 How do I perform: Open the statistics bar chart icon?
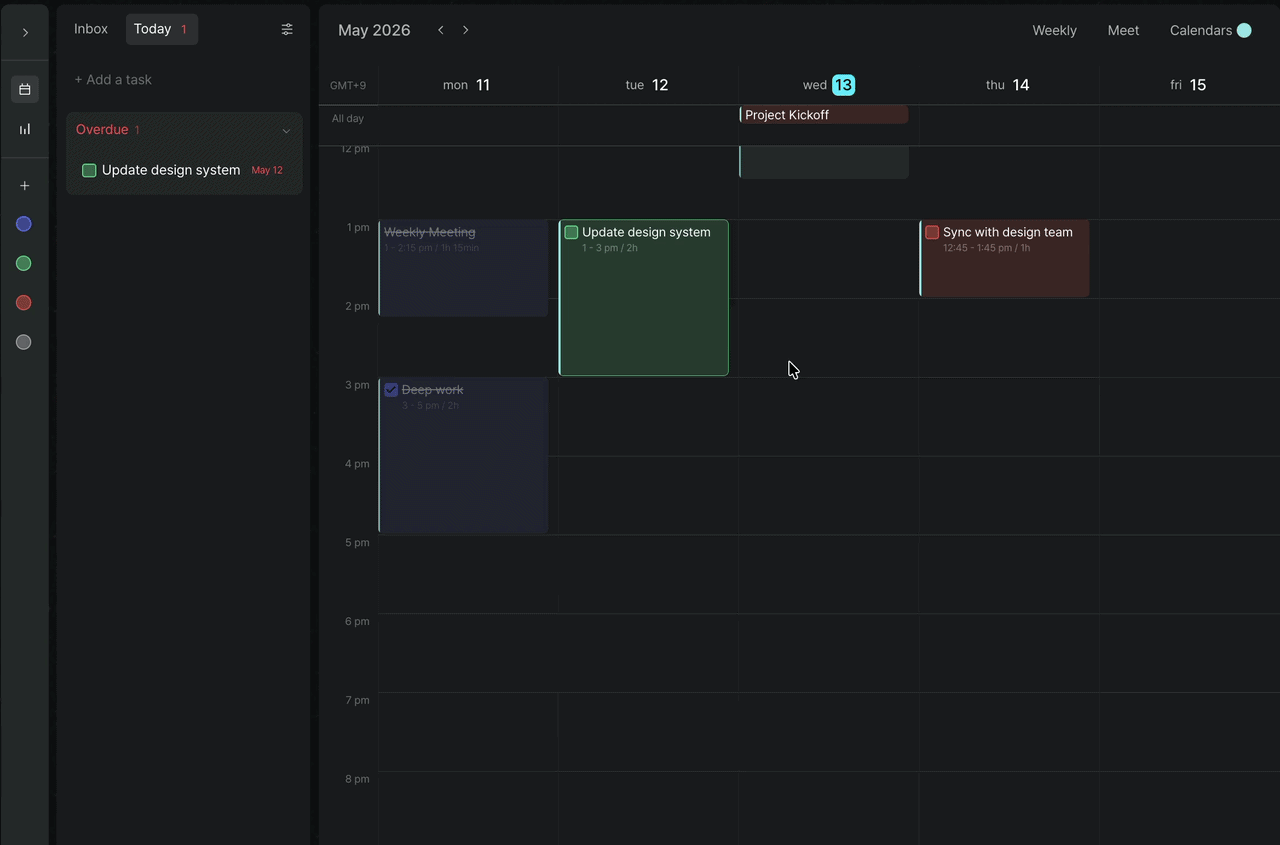pyautogui.click(x=25, y=129)
